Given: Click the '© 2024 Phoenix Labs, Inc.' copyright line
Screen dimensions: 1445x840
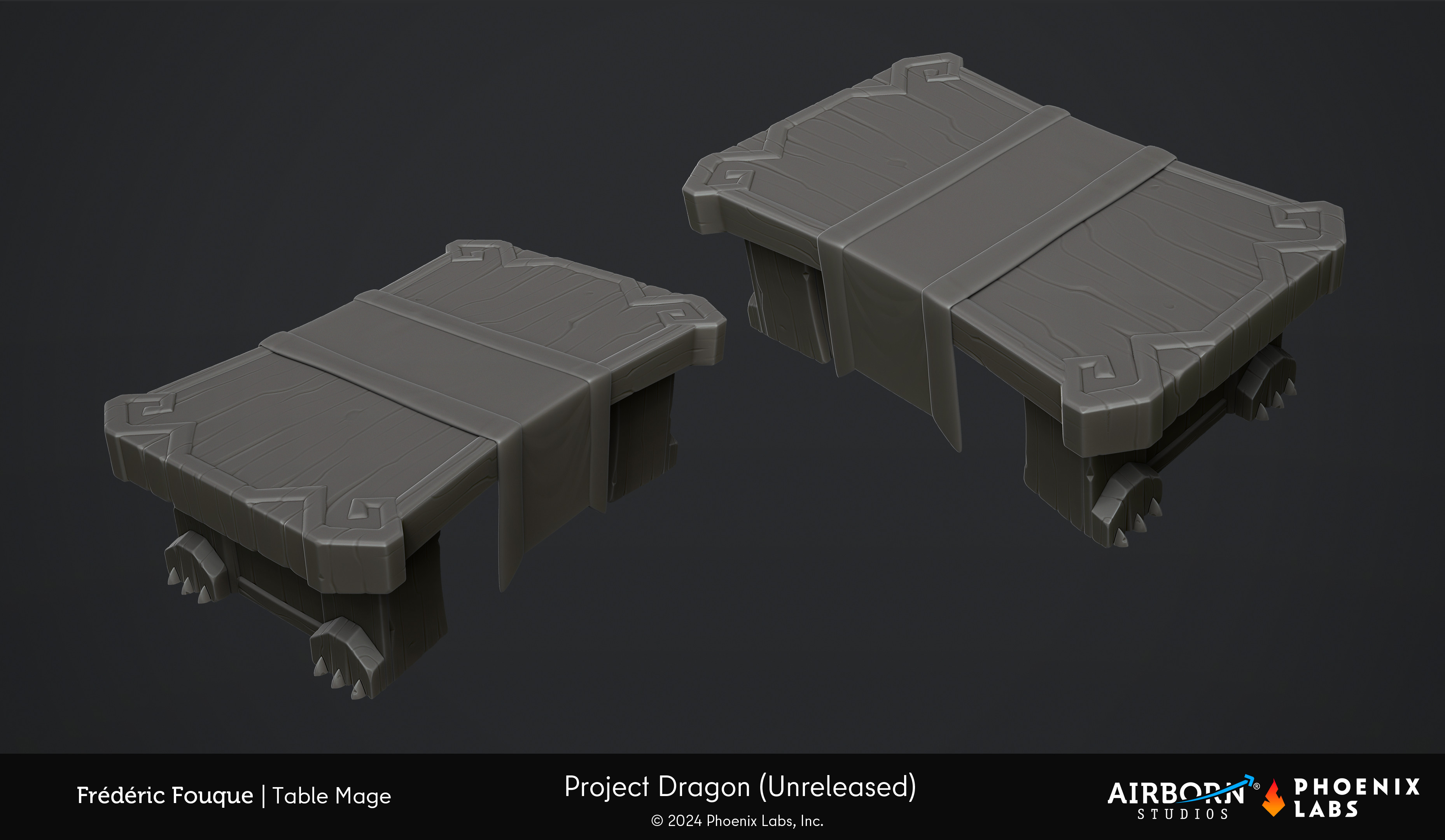Looking at the screenshot, I should point(737,821).
